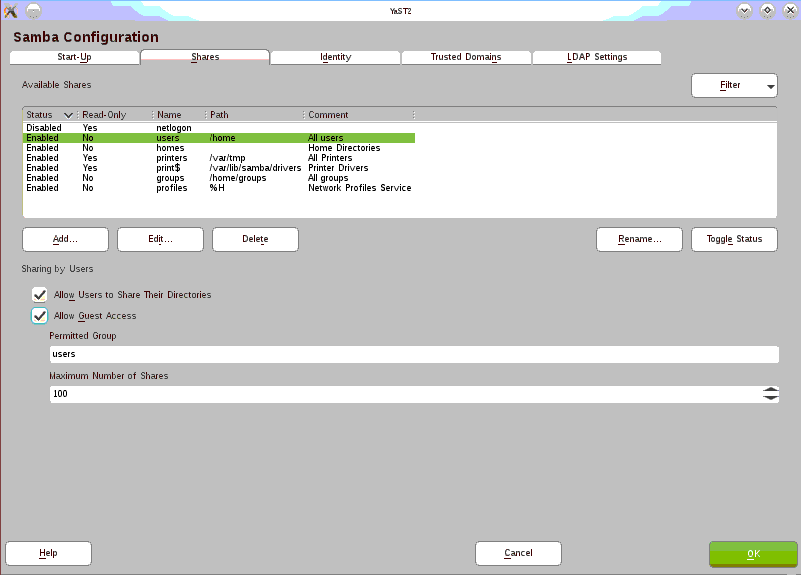Maximize the YaST2 window

click(x=767, y=11)
